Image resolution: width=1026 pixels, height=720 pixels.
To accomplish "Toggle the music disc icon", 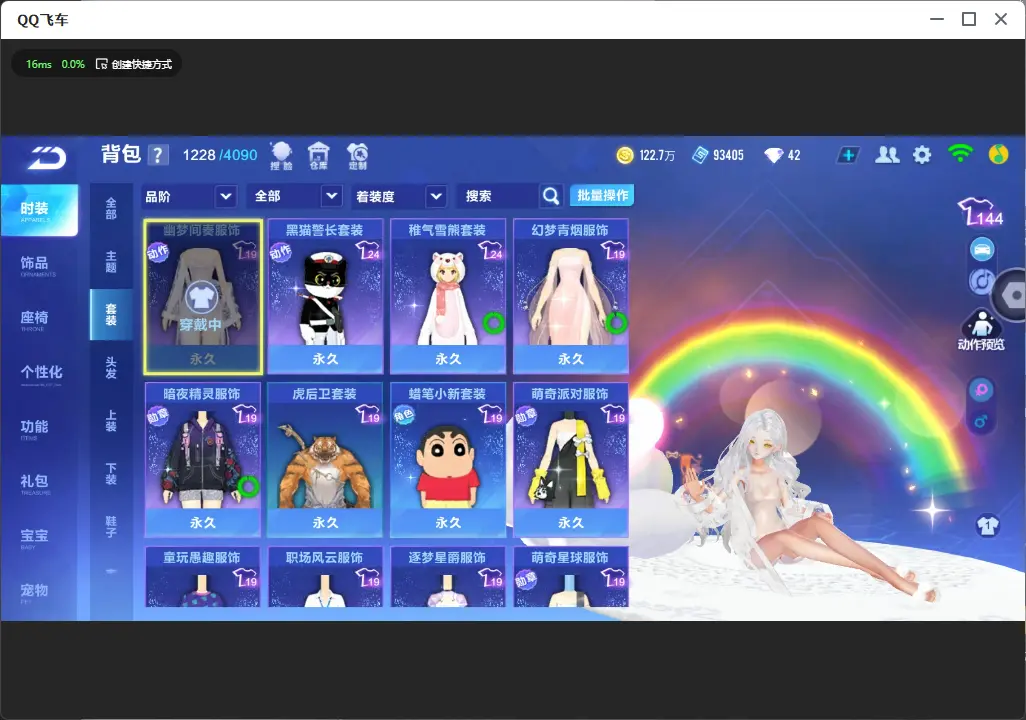I will click(x=981, y=281).
